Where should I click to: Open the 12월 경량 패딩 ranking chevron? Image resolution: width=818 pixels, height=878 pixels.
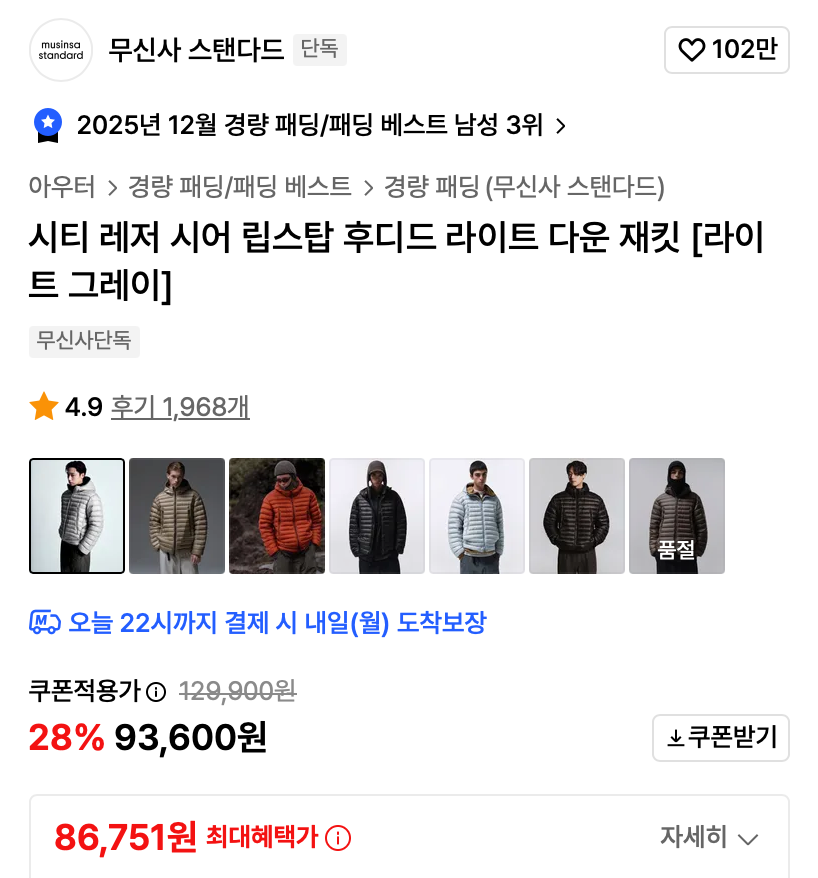(x=561, y=126)
